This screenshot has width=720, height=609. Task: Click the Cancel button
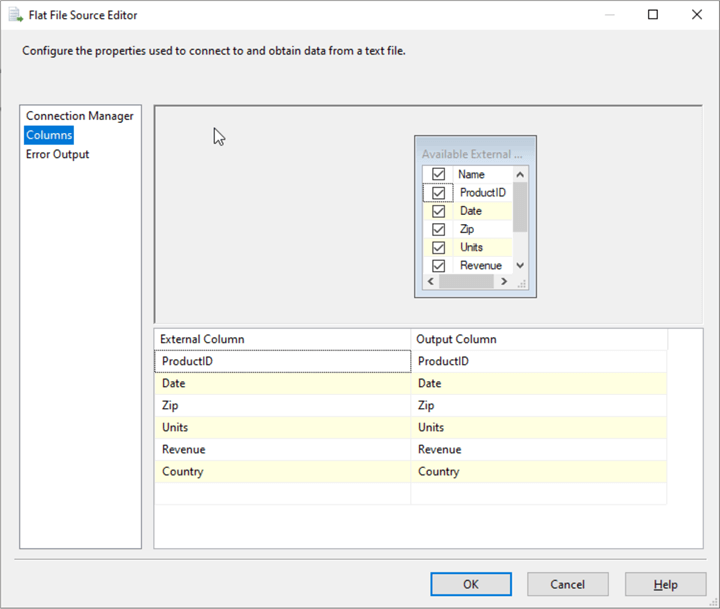567,584
